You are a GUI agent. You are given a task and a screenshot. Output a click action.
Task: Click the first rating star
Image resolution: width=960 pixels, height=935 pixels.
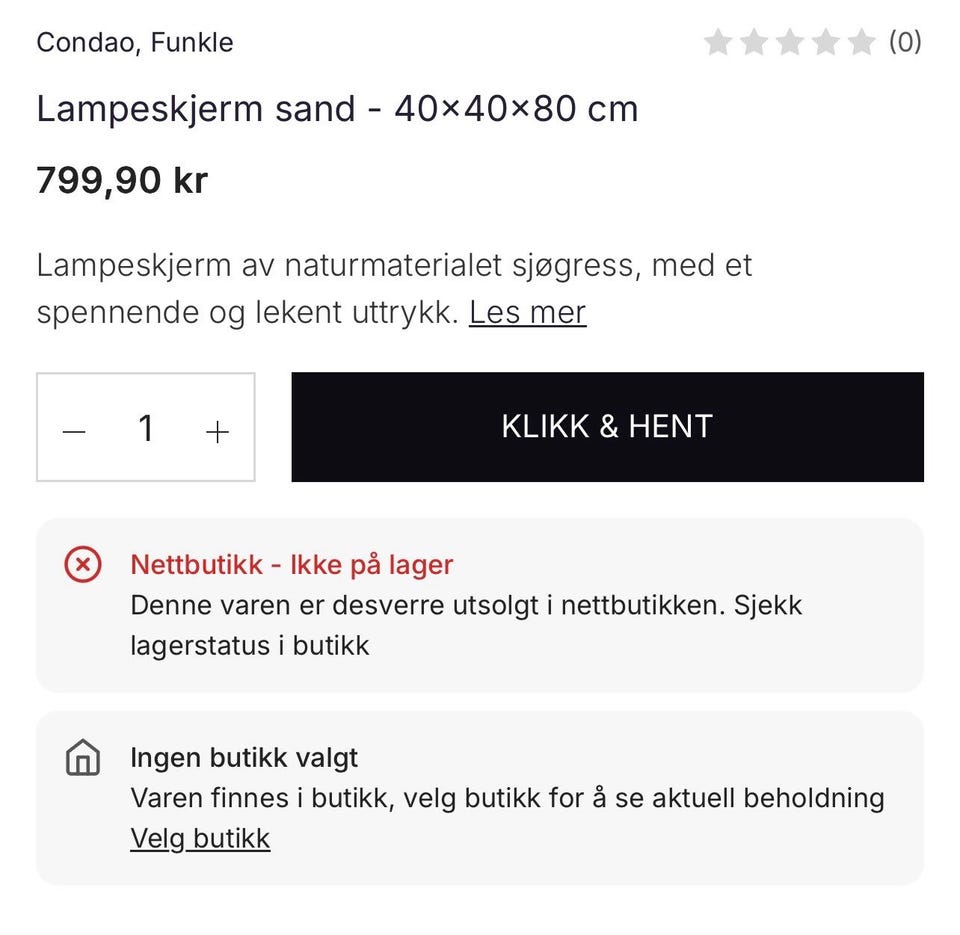click(718, 42)
